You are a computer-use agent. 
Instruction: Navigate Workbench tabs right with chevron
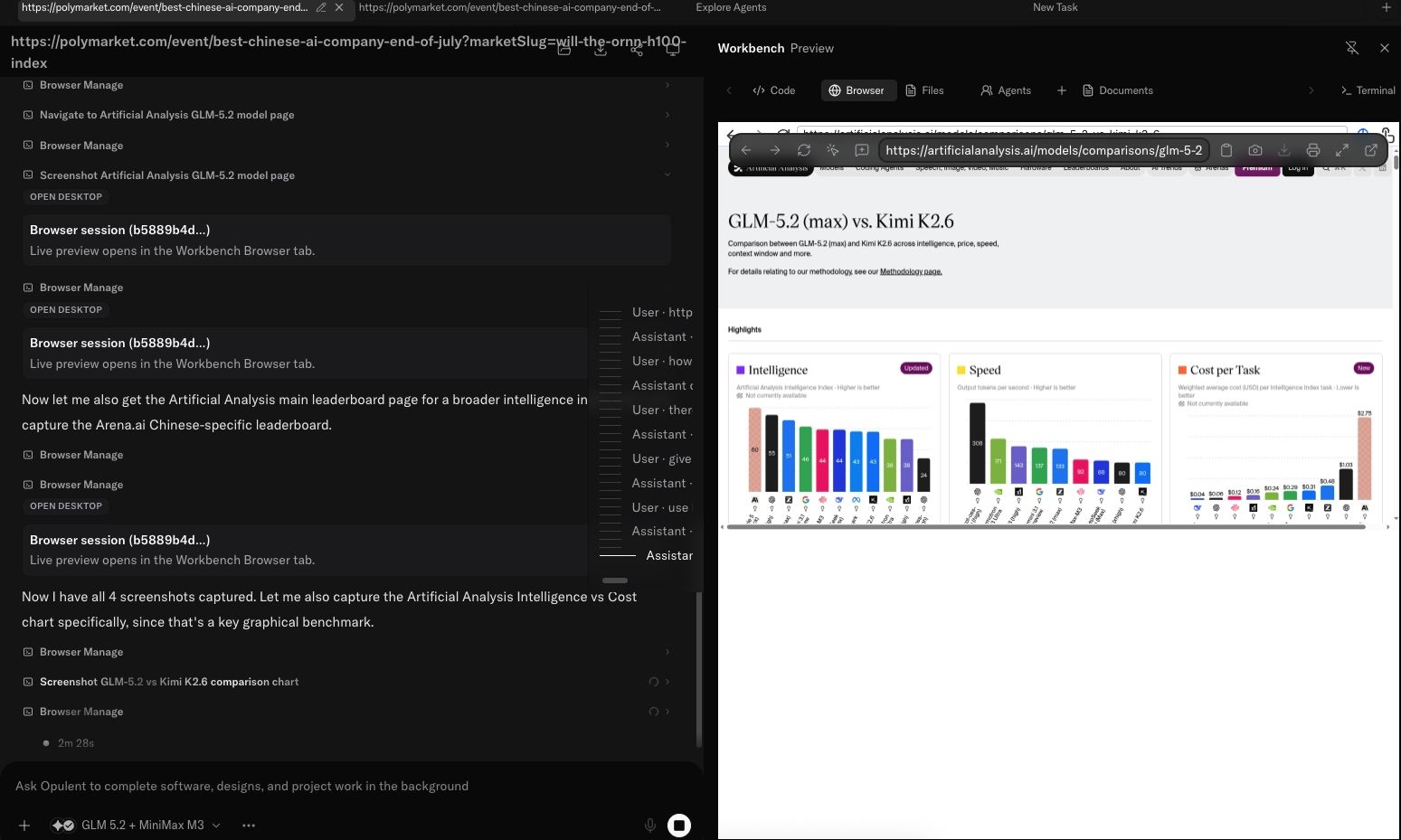tap(1311, 90)
